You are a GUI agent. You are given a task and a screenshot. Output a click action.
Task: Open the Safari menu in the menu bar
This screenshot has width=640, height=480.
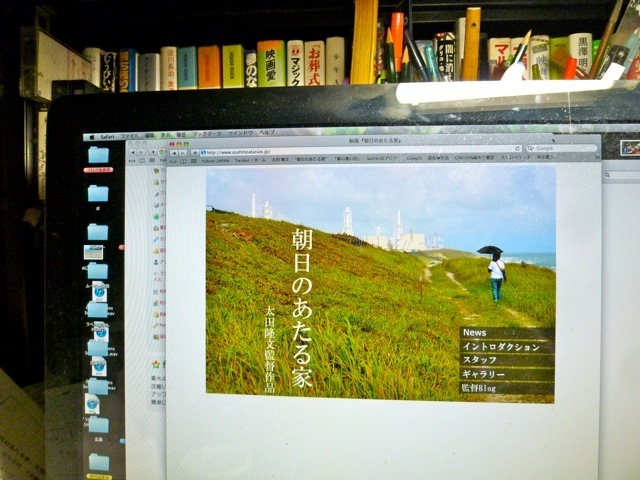point(107,137)
